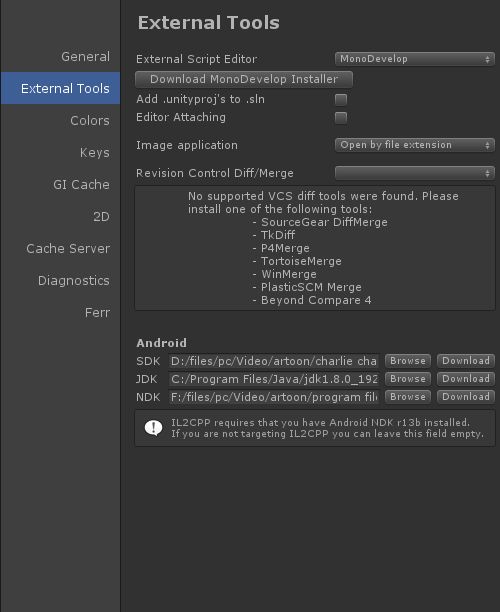Click the TortoiseMerge list entry
Image resolution: width=500 pixels, height=612 pixels.
coord(297,261)
